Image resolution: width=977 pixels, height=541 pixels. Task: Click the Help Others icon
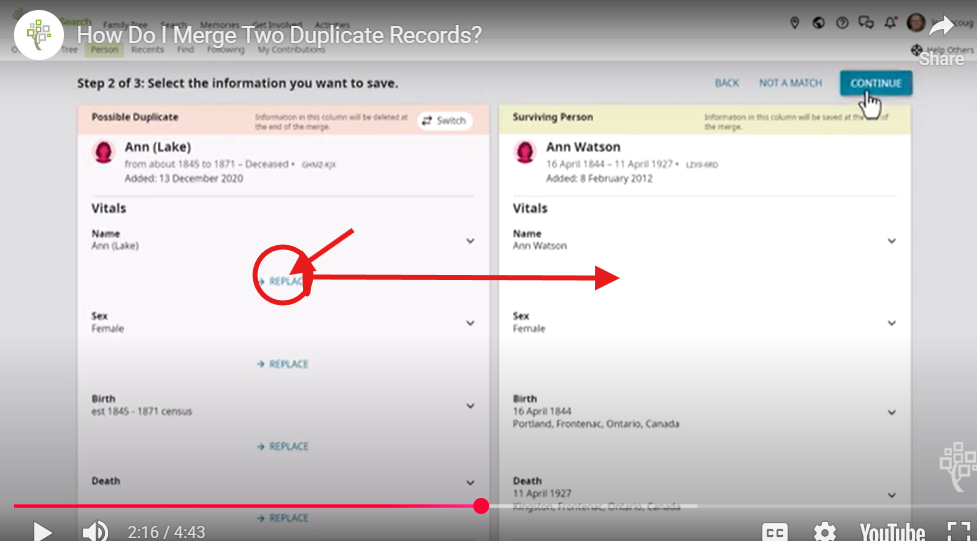917,49
